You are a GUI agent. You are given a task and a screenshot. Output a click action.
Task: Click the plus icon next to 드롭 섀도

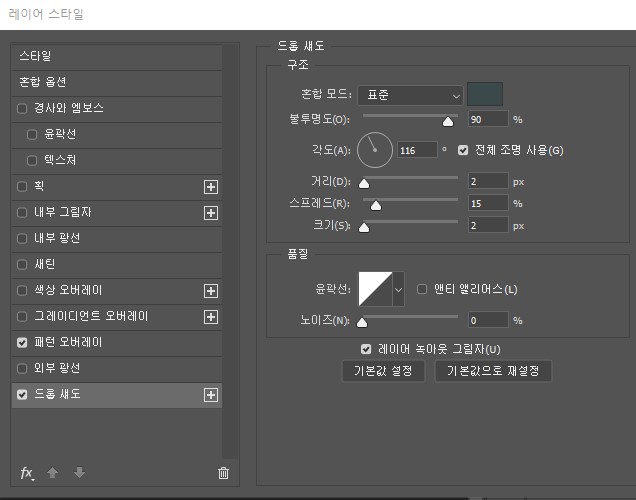[x=211, y=395]
